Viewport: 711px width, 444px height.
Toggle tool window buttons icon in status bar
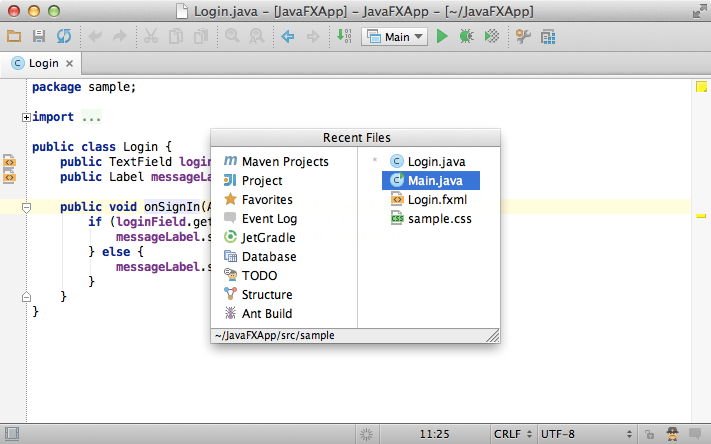12,434
